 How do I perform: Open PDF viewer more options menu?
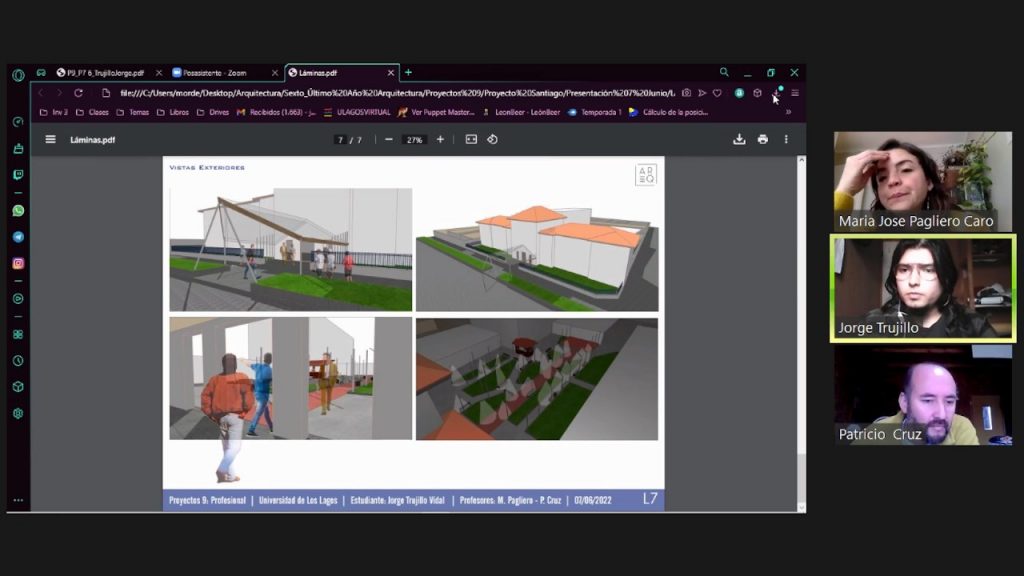coord(786,139)
